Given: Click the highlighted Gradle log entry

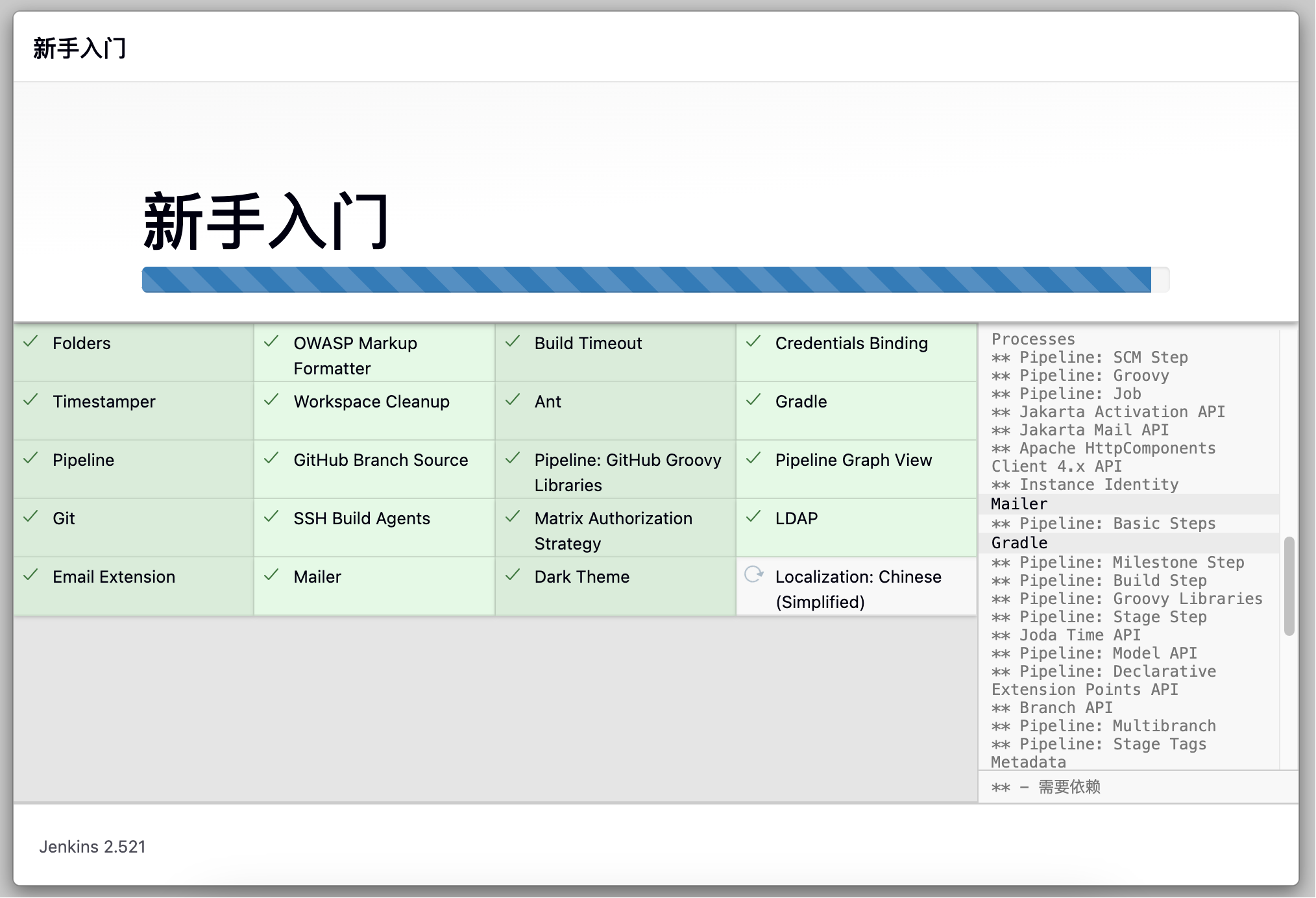Looking at the screenshot, I should click(1019, 543).
